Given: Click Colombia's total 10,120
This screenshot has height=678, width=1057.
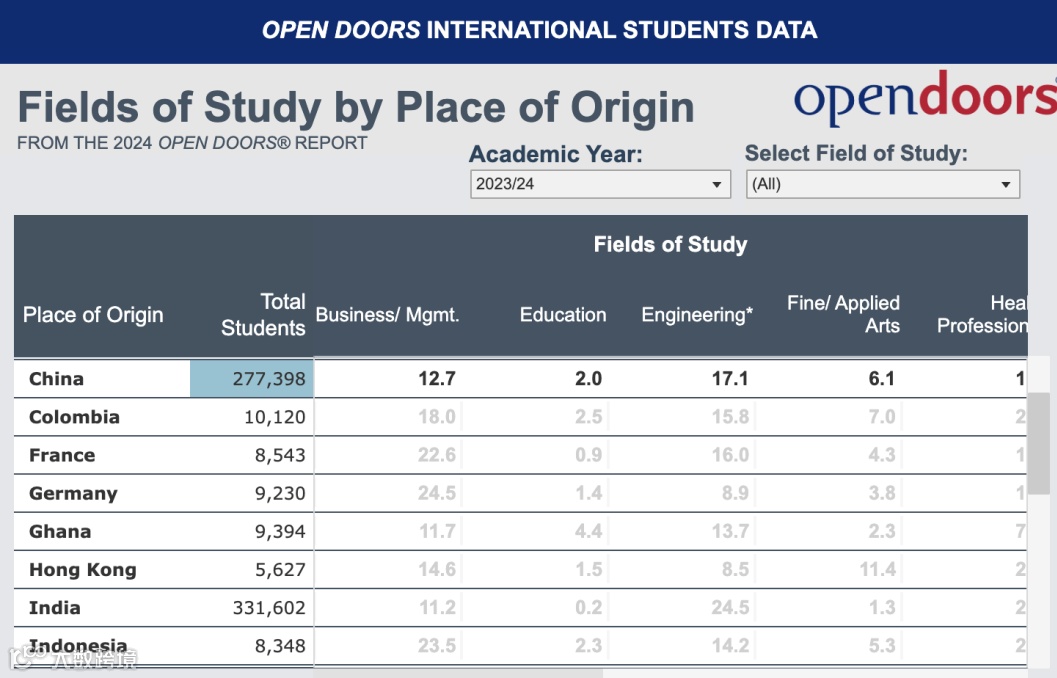Looking at the screenshot, I should point(274,417).
